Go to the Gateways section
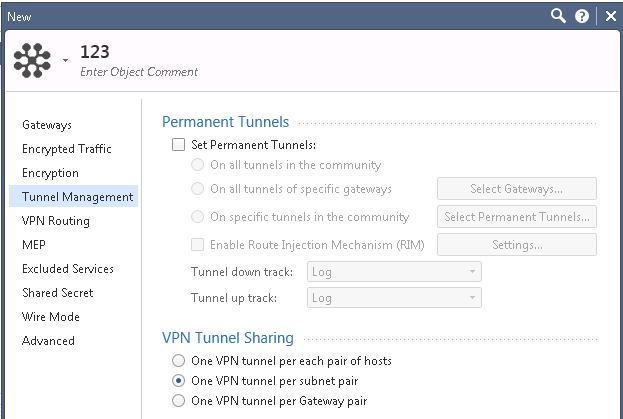This screenshot has height=419, width=623. [x=47, y=125]
